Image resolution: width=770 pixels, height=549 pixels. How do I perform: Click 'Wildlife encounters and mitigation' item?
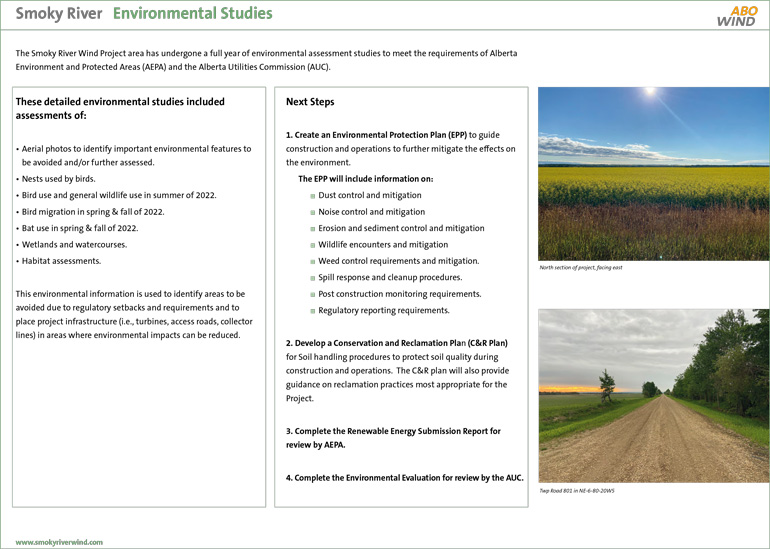click(383, 244)
